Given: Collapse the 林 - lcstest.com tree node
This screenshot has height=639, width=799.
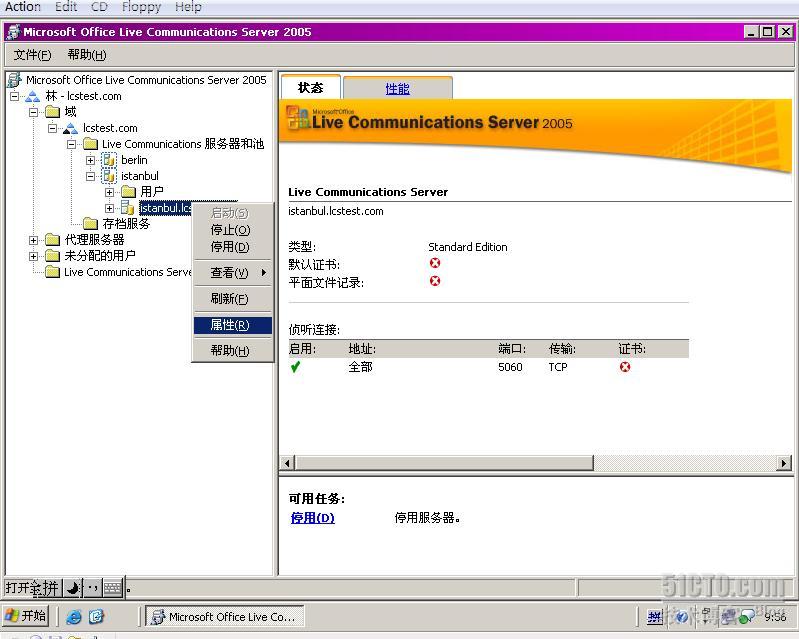Looking at the screenshot, I should pyautogui.click(x=14, y=96).
